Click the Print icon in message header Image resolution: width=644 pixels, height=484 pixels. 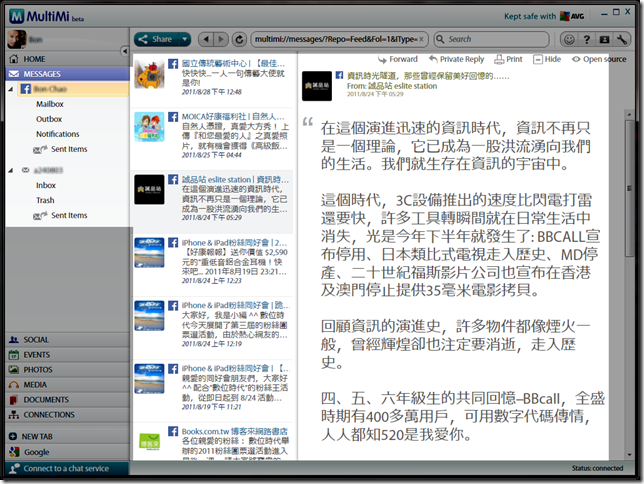(507, 60)
